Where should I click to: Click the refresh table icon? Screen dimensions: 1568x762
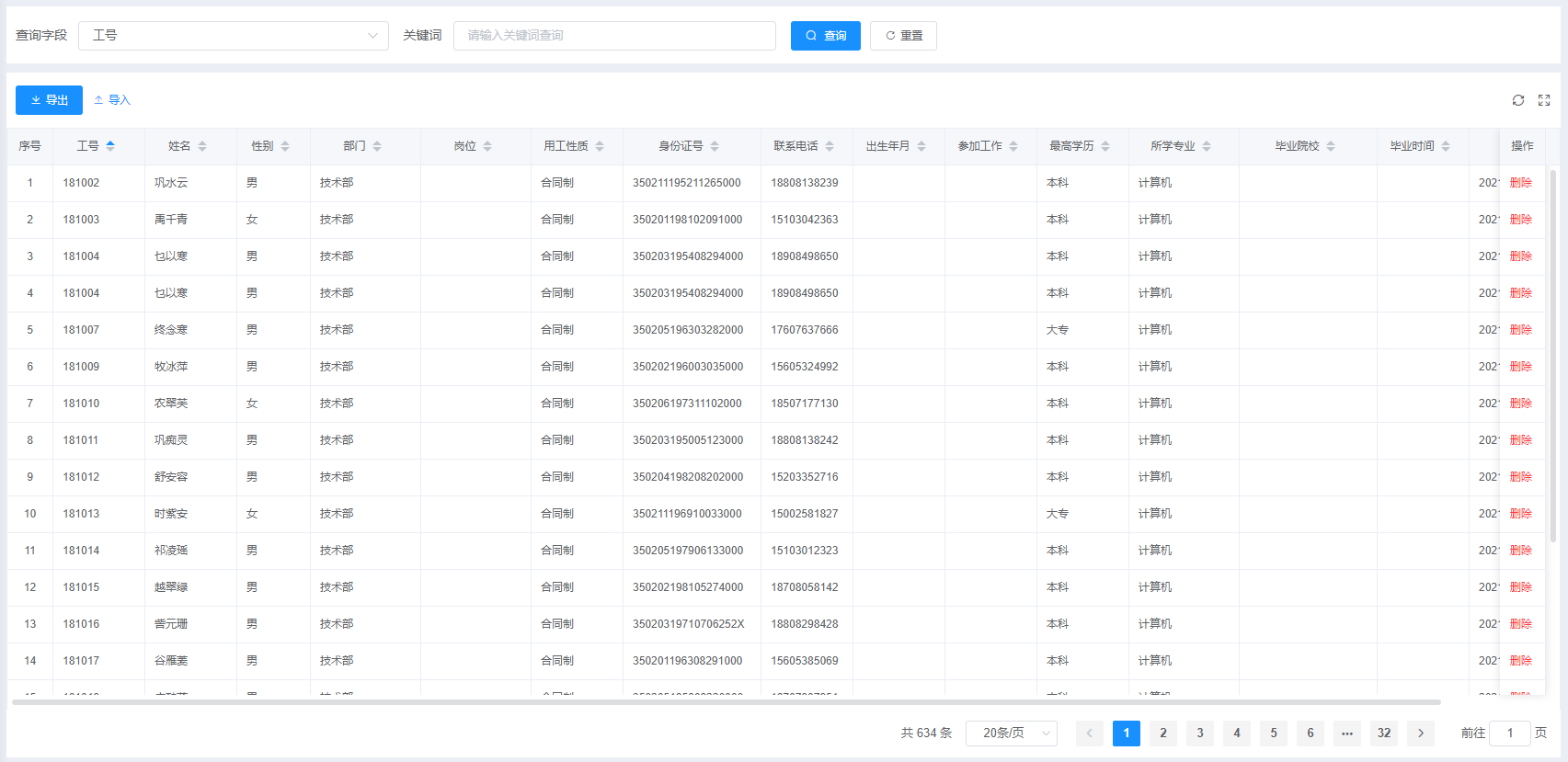click(x=1518, y=100)
